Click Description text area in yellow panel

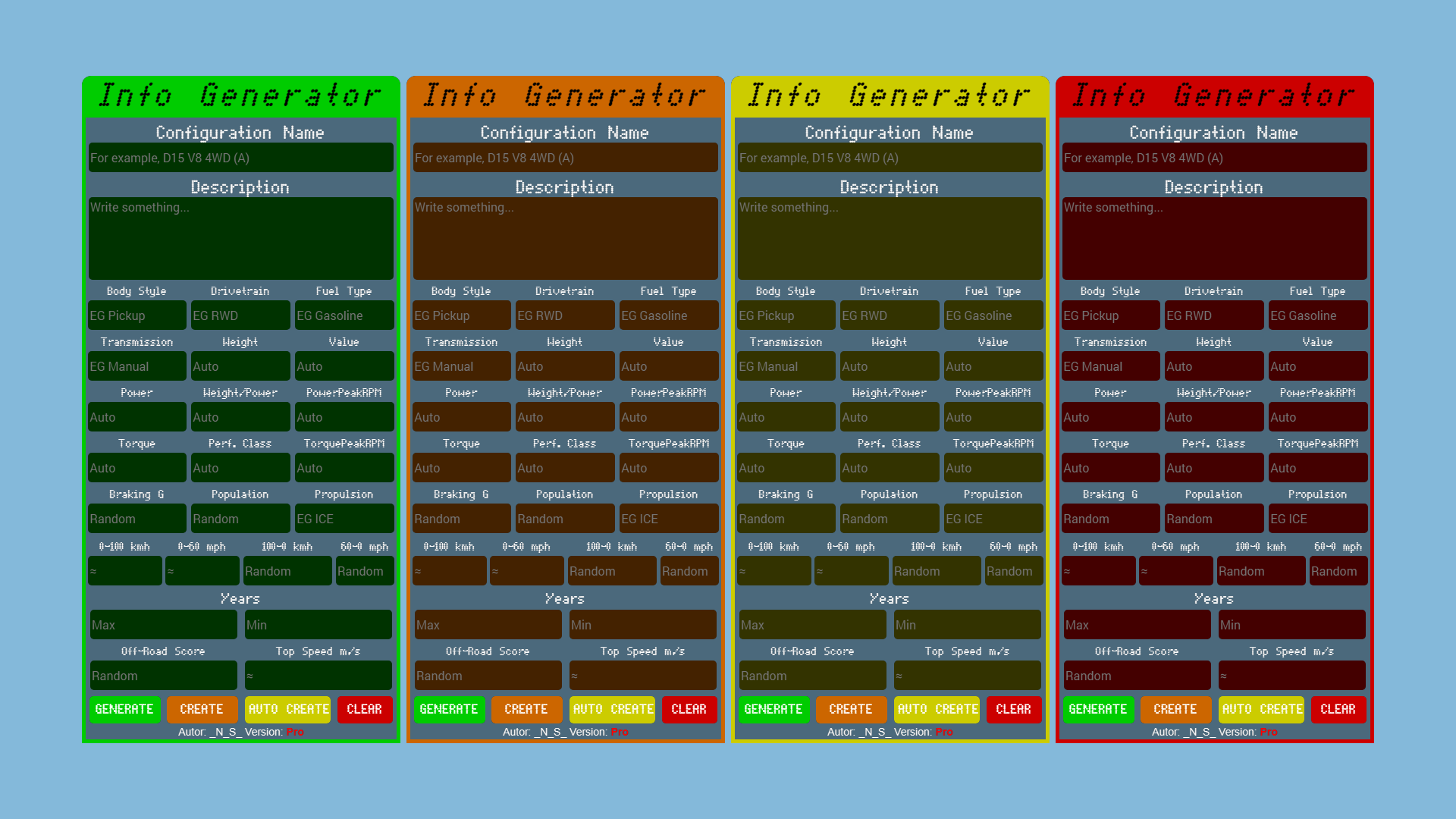(x=890, y=238)
